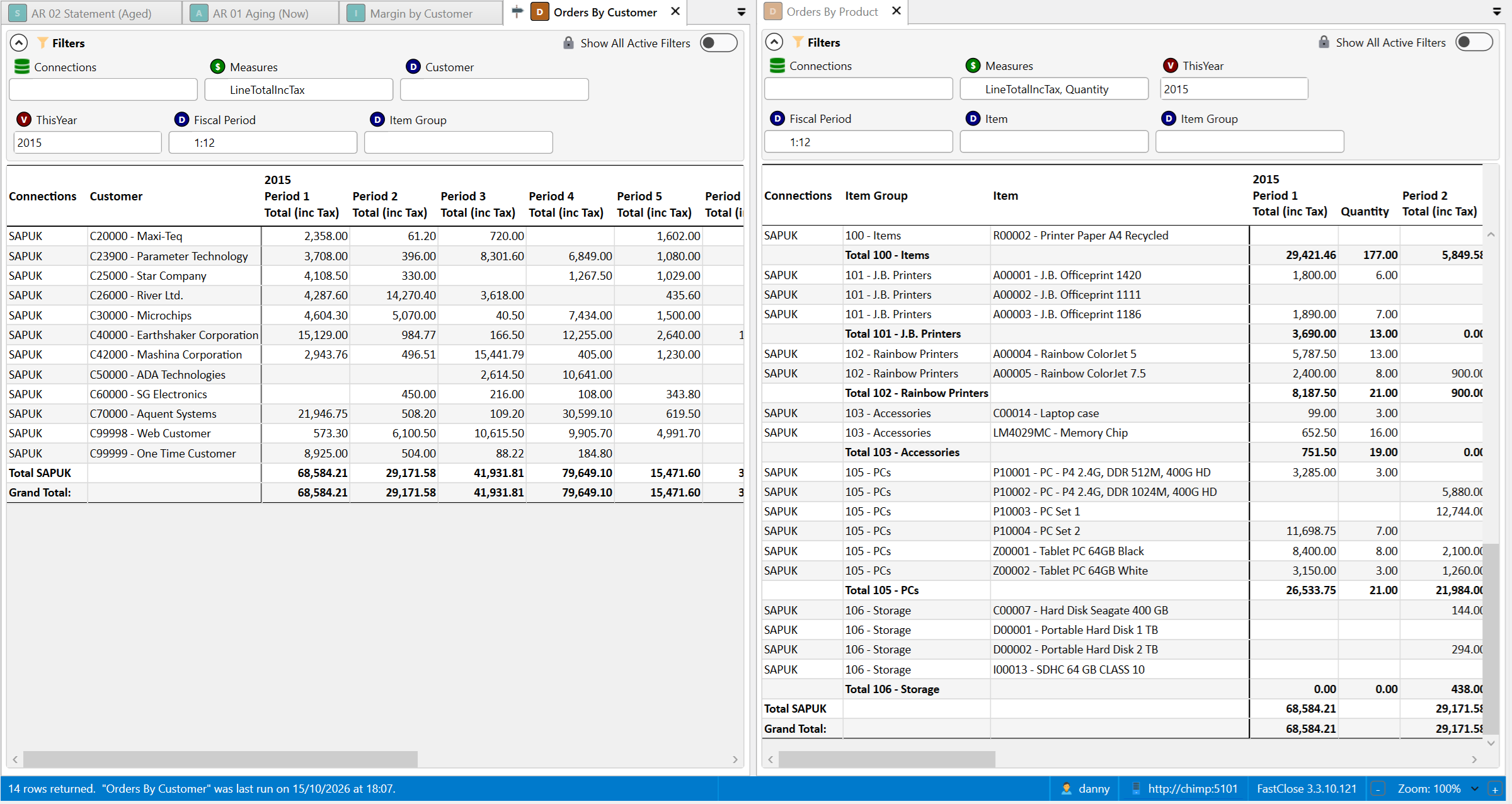Click the Item Group dimension icon in left panel
The image size is (1512, 804).
(x=377, y=119)
